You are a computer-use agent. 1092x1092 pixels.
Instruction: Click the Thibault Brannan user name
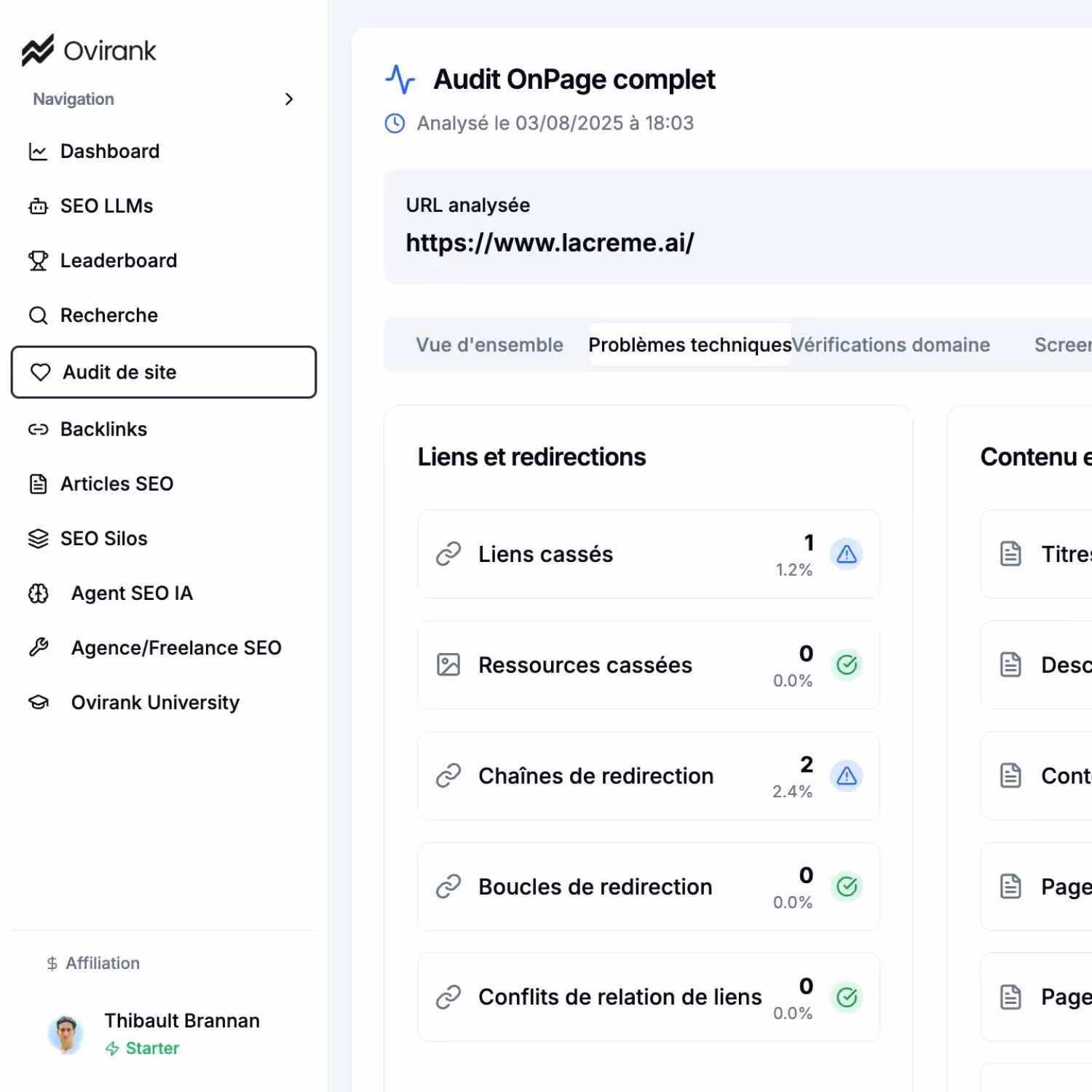coord(182,1021)
